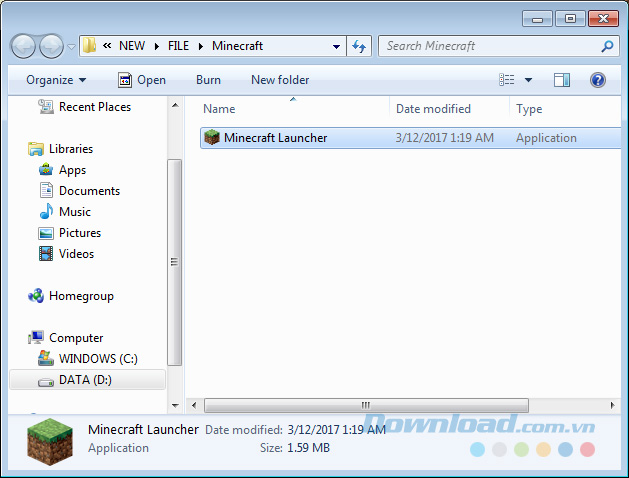Click the Recent Places icon
The image size is (629, 478).
(46, 107)
